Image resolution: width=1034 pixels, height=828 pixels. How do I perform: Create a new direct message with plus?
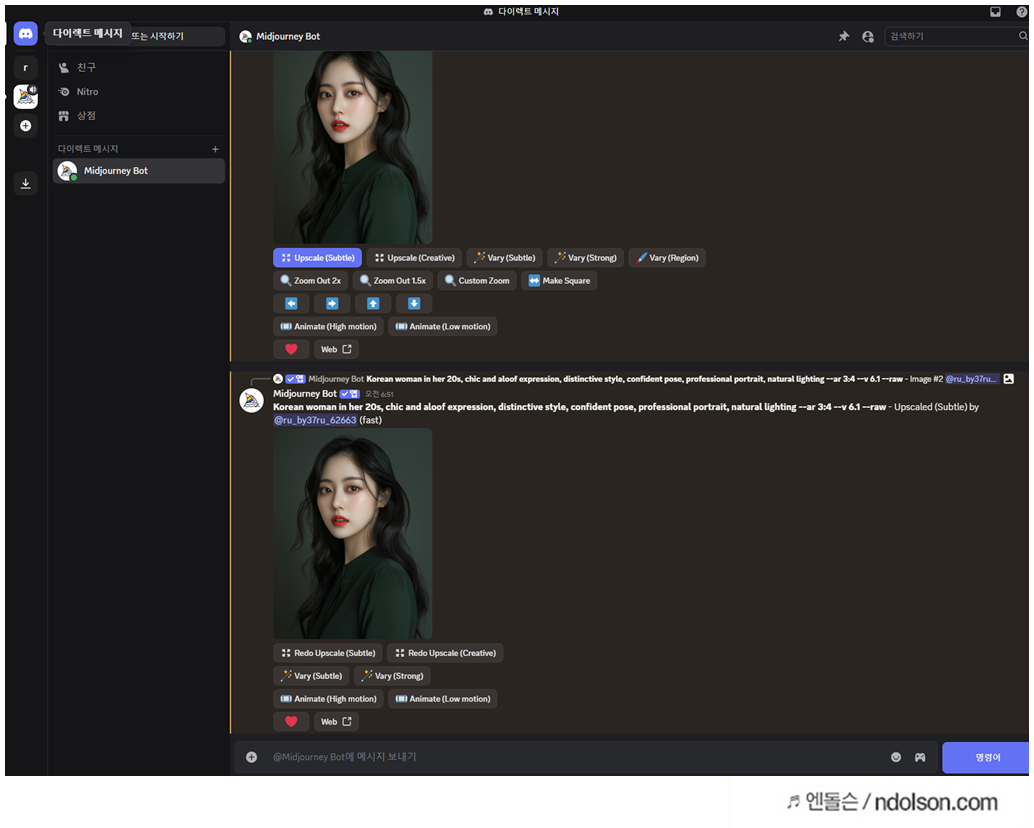215,149
